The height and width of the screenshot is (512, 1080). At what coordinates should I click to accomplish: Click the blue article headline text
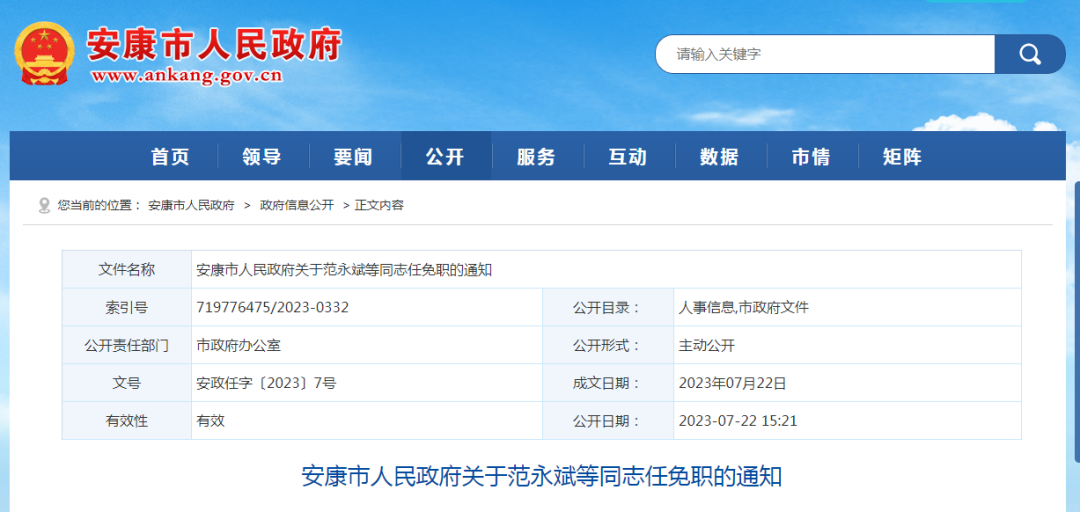541,476
